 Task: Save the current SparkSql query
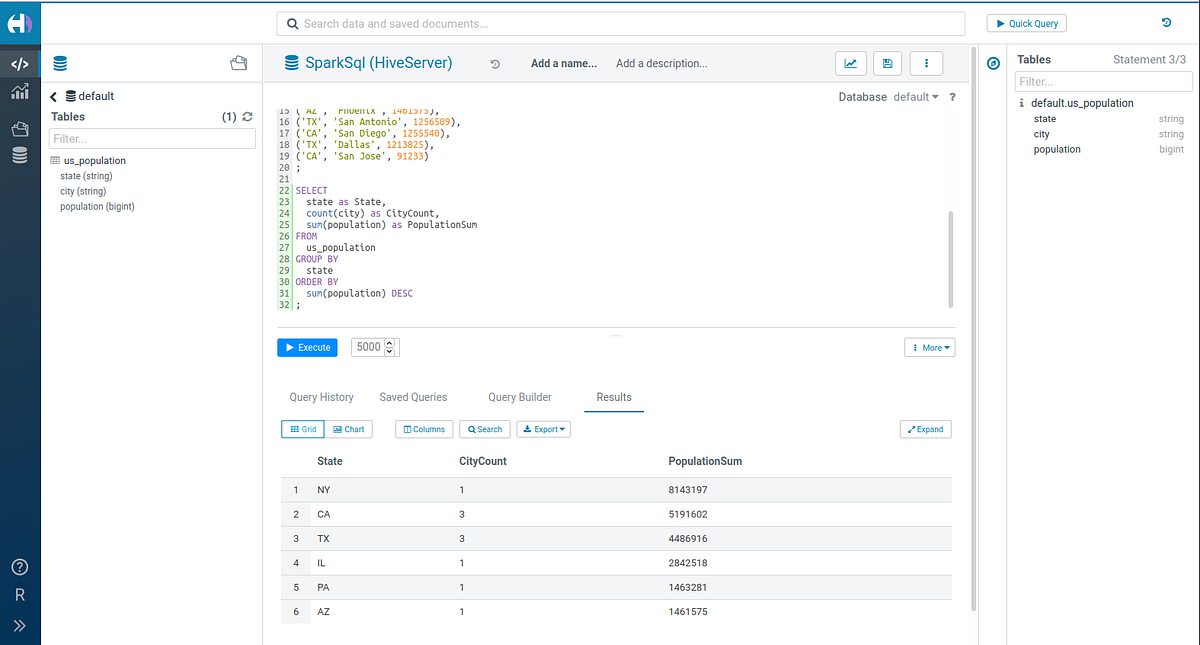pyautogui.click(x=887, y=63)
